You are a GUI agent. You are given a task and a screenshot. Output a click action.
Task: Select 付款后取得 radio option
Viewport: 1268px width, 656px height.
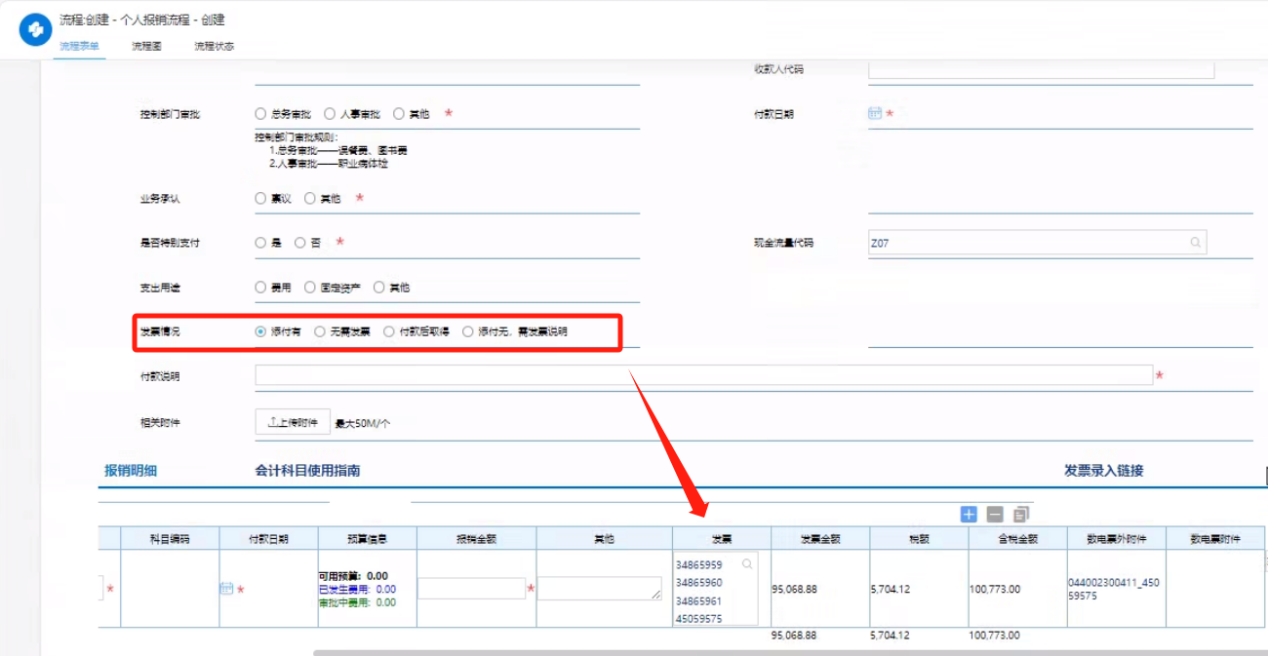click(x=389, y=331)
